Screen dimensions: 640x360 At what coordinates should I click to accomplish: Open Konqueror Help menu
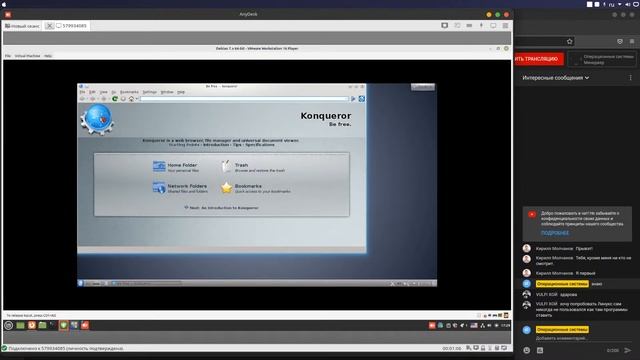(181, 92)
